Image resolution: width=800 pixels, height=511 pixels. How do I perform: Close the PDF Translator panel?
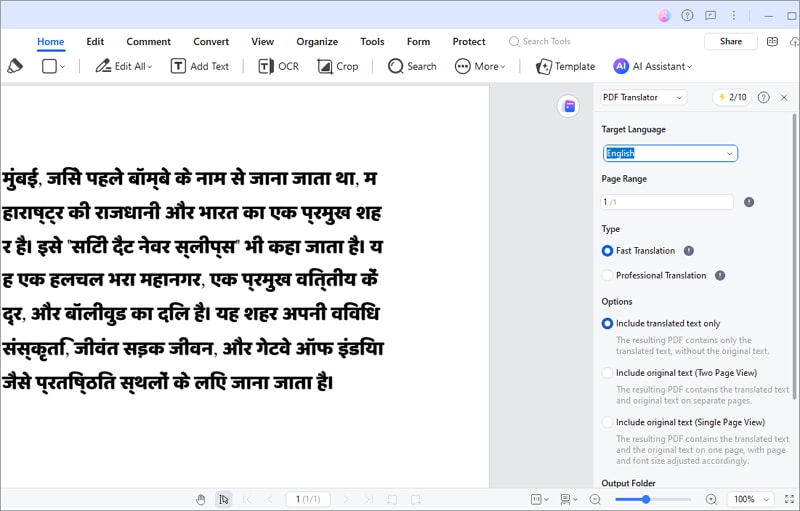pos(784,97)
